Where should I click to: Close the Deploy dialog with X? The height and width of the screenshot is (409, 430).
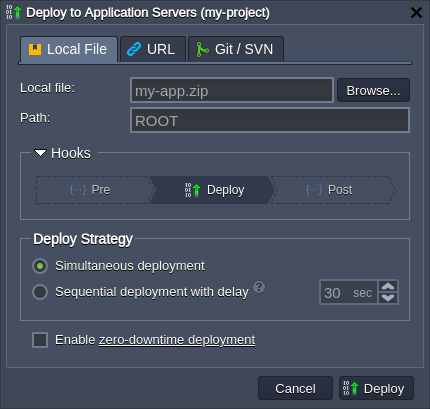(x=416, y=13)
